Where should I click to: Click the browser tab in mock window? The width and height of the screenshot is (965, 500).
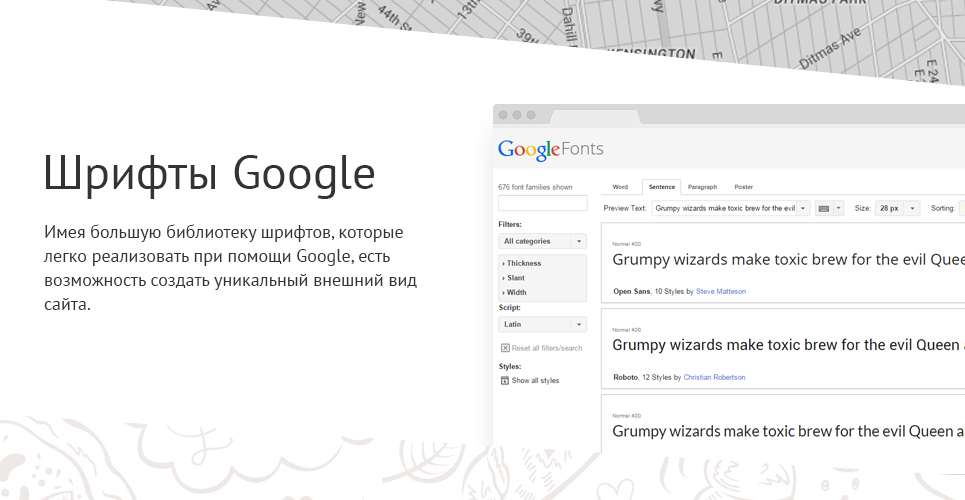coord(595,116)
